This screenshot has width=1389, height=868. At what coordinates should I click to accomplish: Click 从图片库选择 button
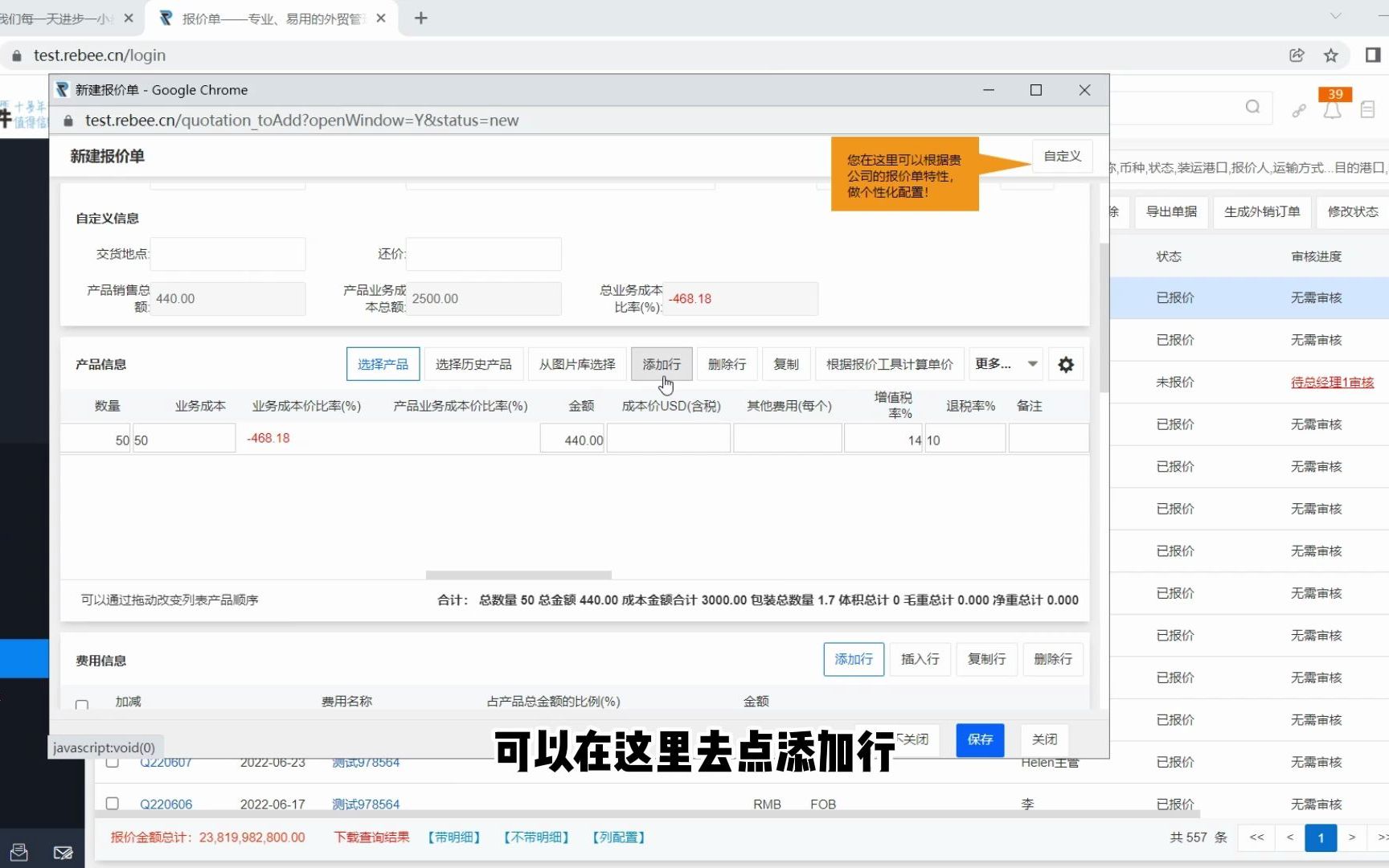(x=576, y=364)
